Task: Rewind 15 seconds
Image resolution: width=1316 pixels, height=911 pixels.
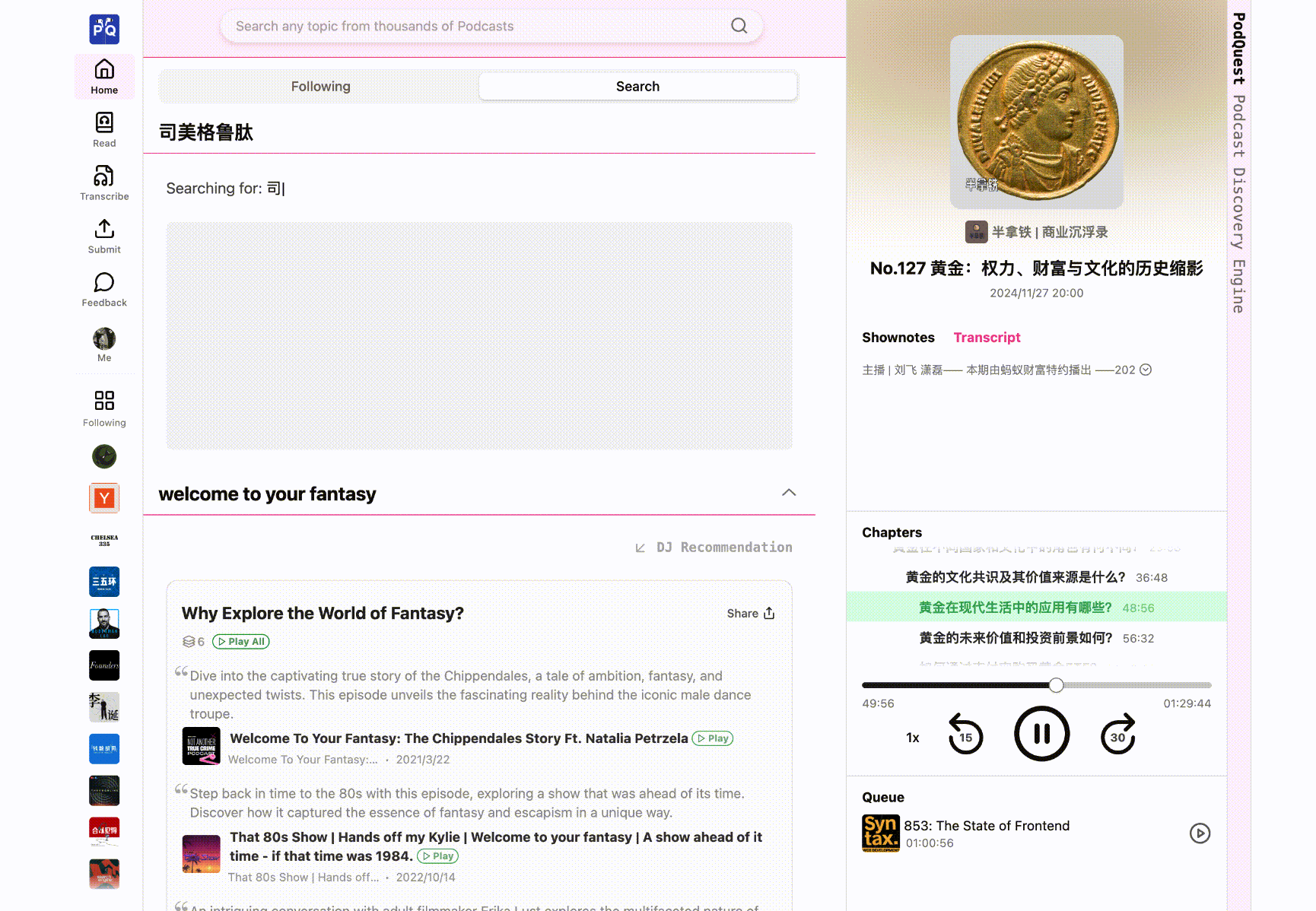Action: click(x=965, y=735)
